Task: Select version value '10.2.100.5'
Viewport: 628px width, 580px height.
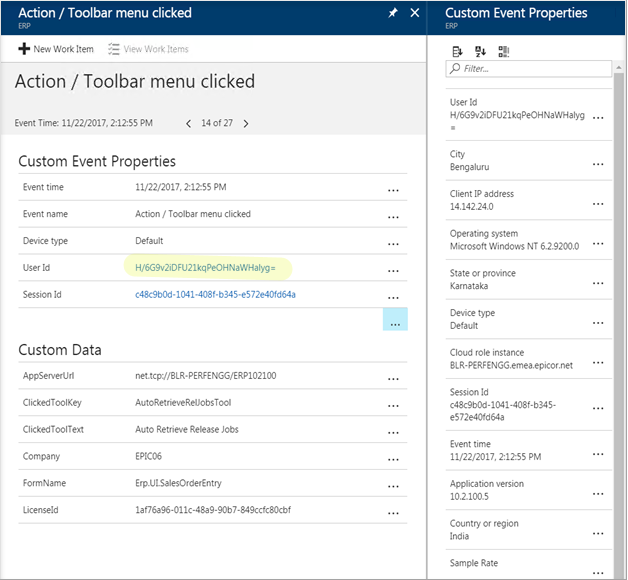Action: pos(469,497)
